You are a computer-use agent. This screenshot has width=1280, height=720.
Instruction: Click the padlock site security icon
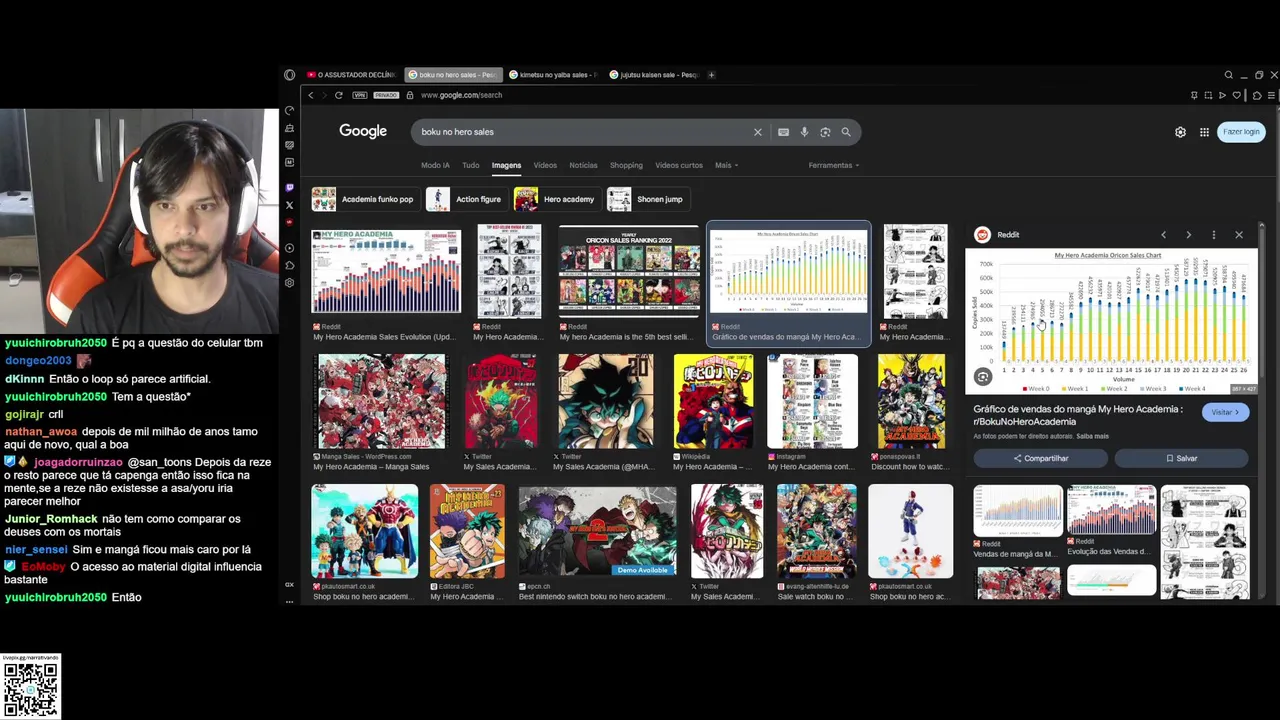click(x=409, y=95)
